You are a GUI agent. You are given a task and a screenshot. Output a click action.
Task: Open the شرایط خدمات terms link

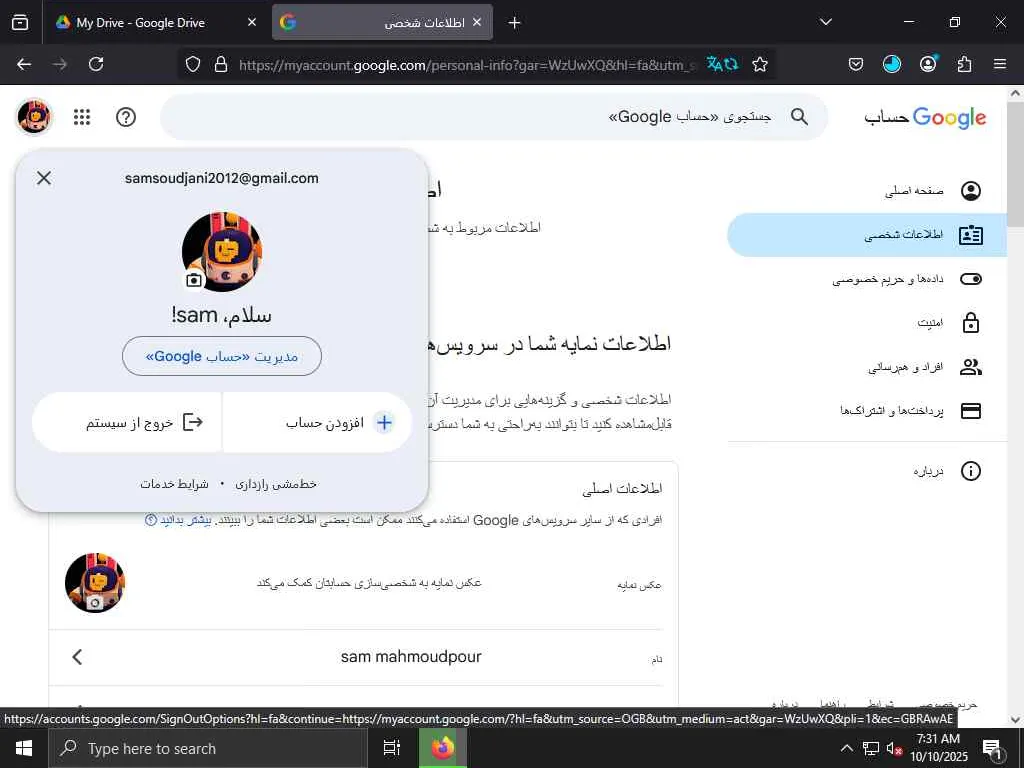(x=174, y=484)
